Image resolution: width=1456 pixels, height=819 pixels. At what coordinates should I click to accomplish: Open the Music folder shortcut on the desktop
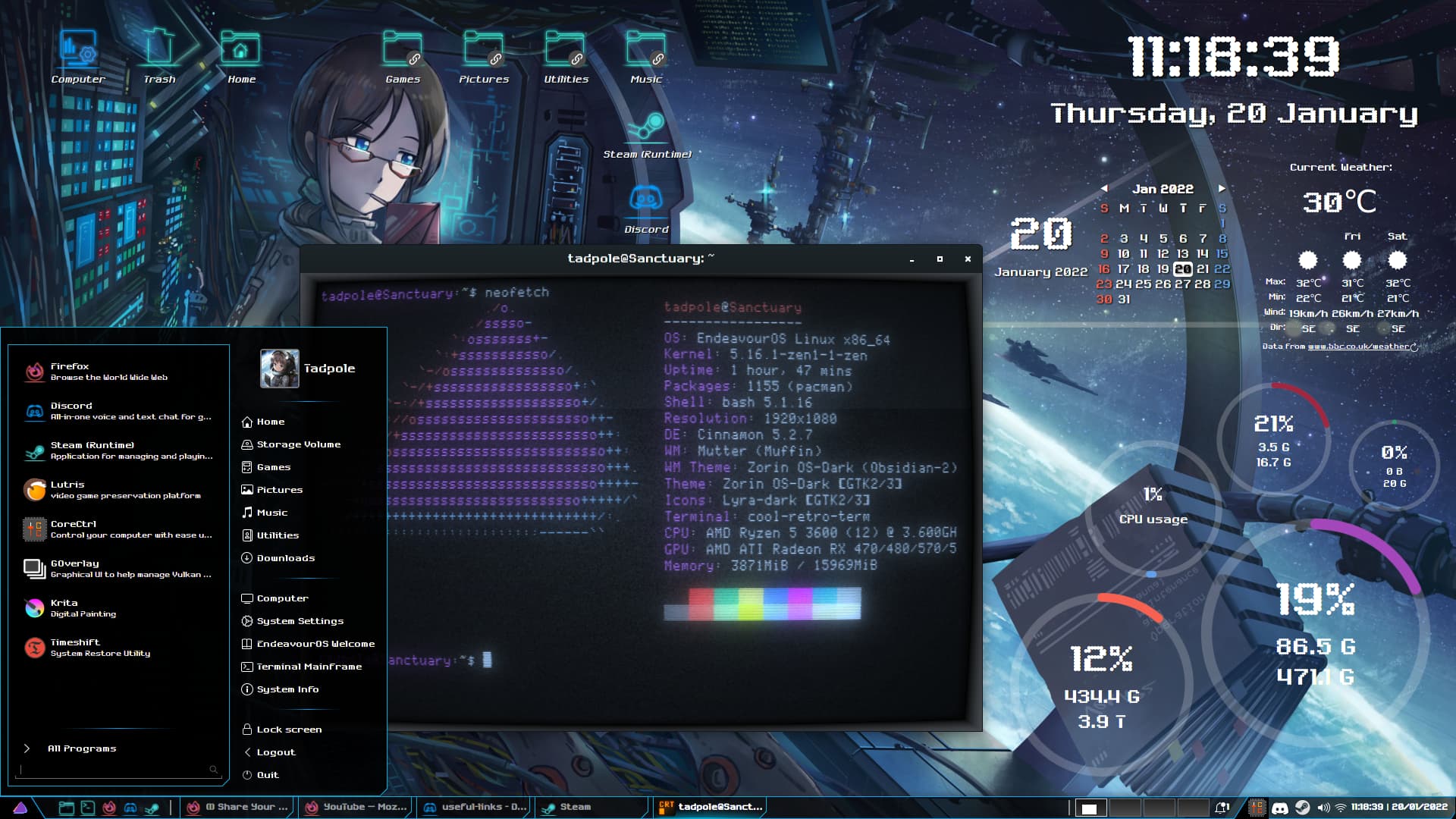(646, 57)
